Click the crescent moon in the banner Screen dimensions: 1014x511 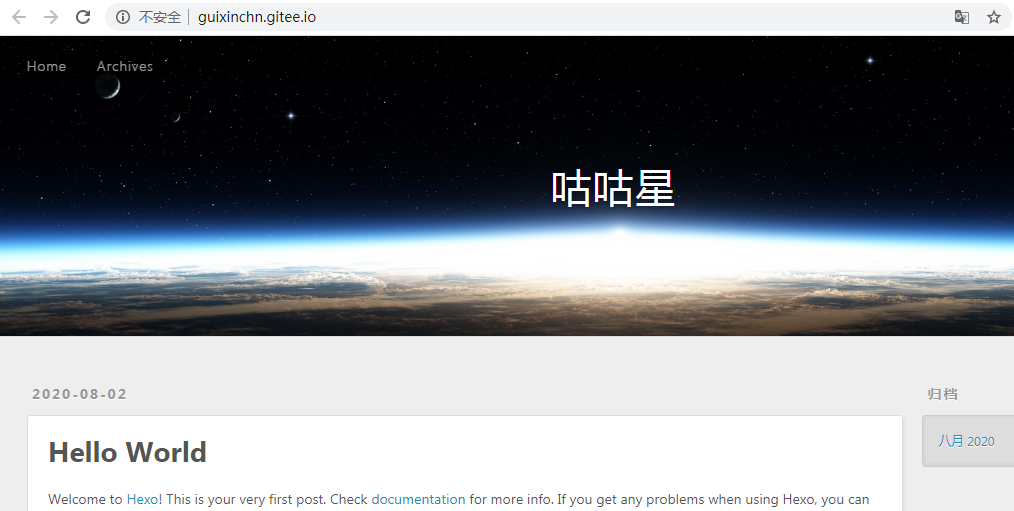click(x=107, y=86)
